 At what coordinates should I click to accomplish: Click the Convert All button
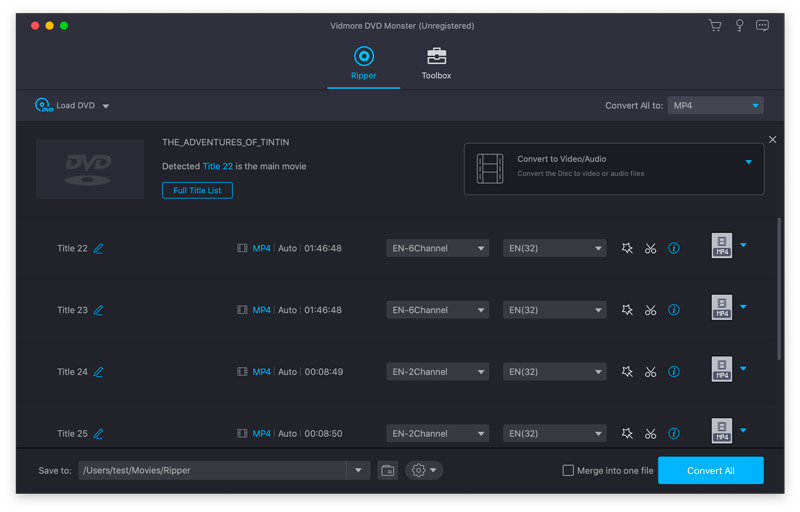coord(710,470)
